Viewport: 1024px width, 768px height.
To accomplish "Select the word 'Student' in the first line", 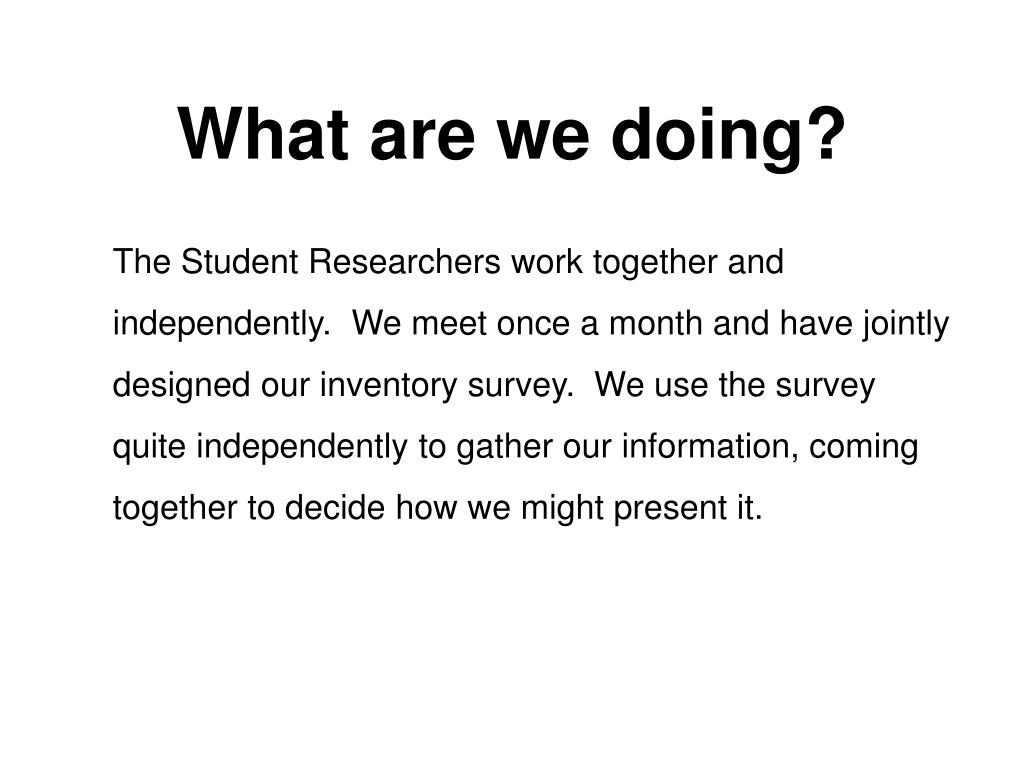I will [x=240, y=261].
